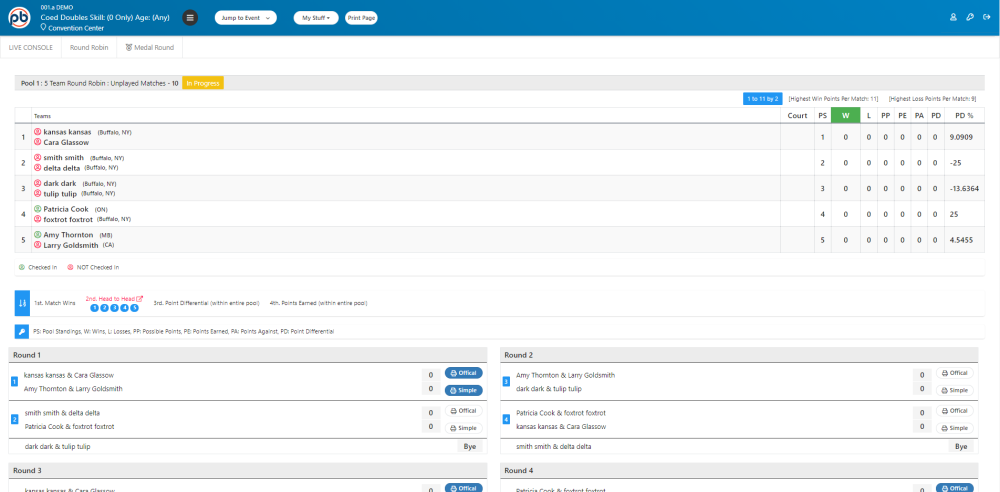1000x492 pixels.
Task: Click the Bye label for dark dark & tulip tulip
Action: point(470,447)
